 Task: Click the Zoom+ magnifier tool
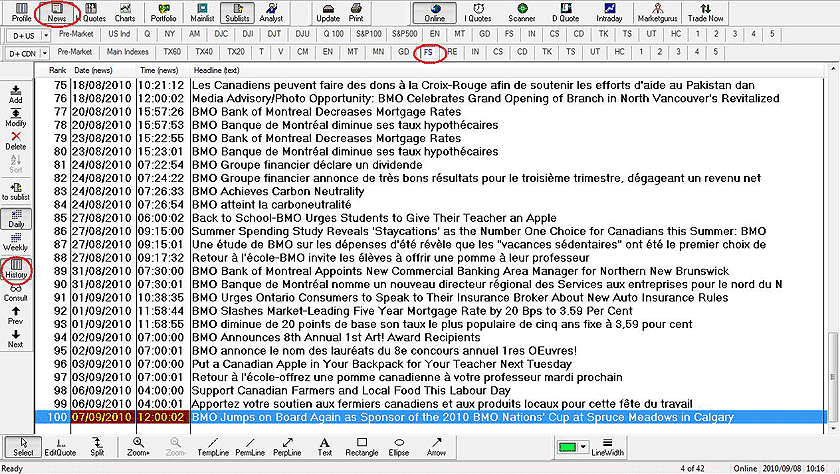(138, 447)
